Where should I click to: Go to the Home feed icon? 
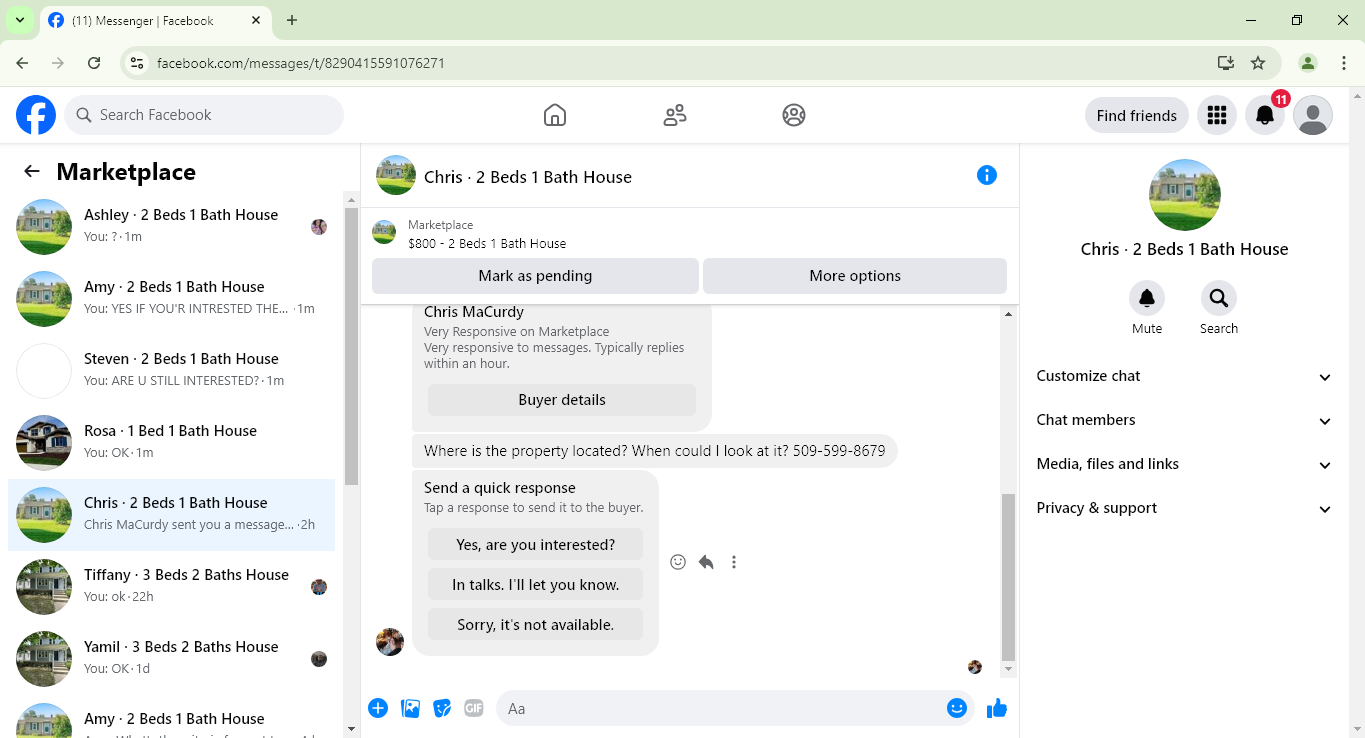click(555, 115)
